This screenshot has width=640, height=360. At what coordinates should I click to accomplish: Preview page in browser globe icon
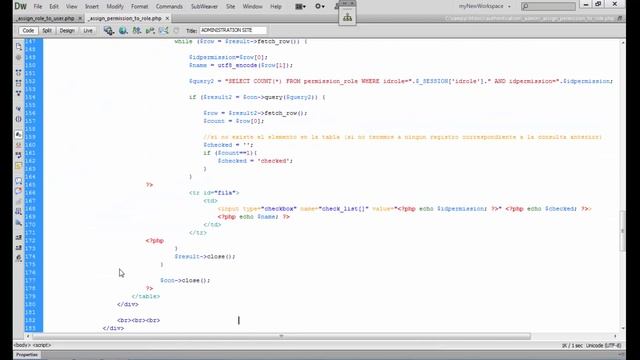pos(123,31)
